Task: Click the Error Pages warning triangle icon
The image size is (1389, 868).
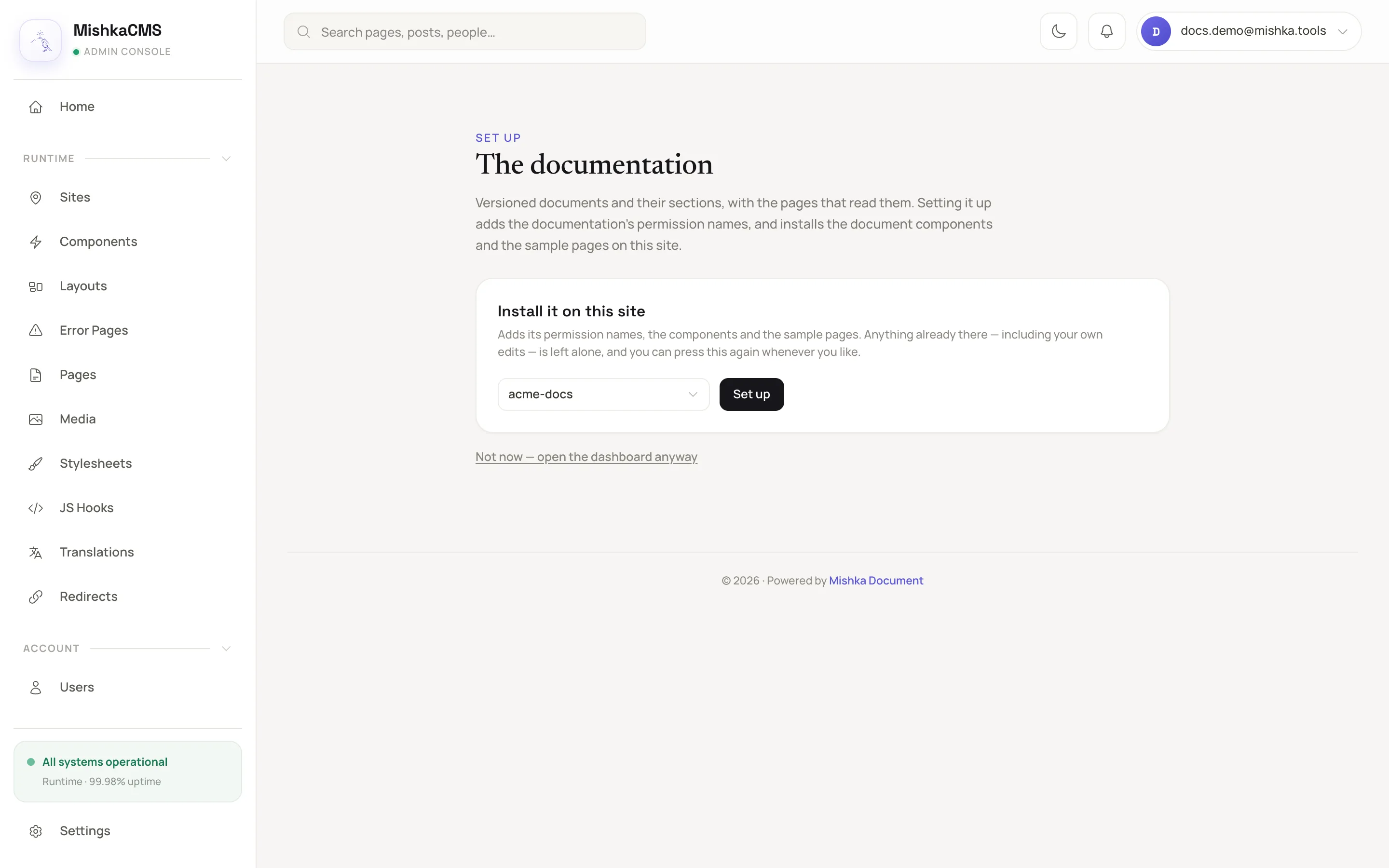Action: pyautogui.click(x=36, y=331)
